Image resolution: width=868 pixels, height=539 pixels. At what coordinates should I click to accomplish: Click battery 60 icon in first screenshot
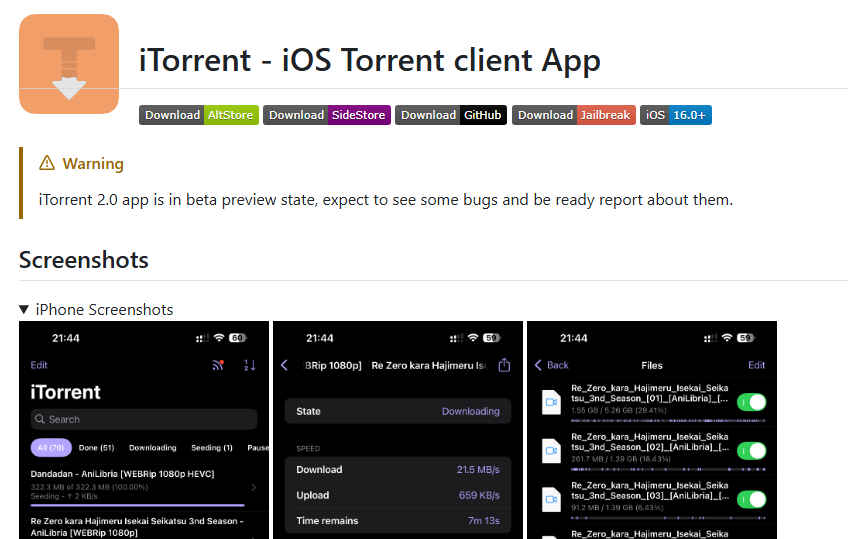pyautogui.click(x=237, y=338)
